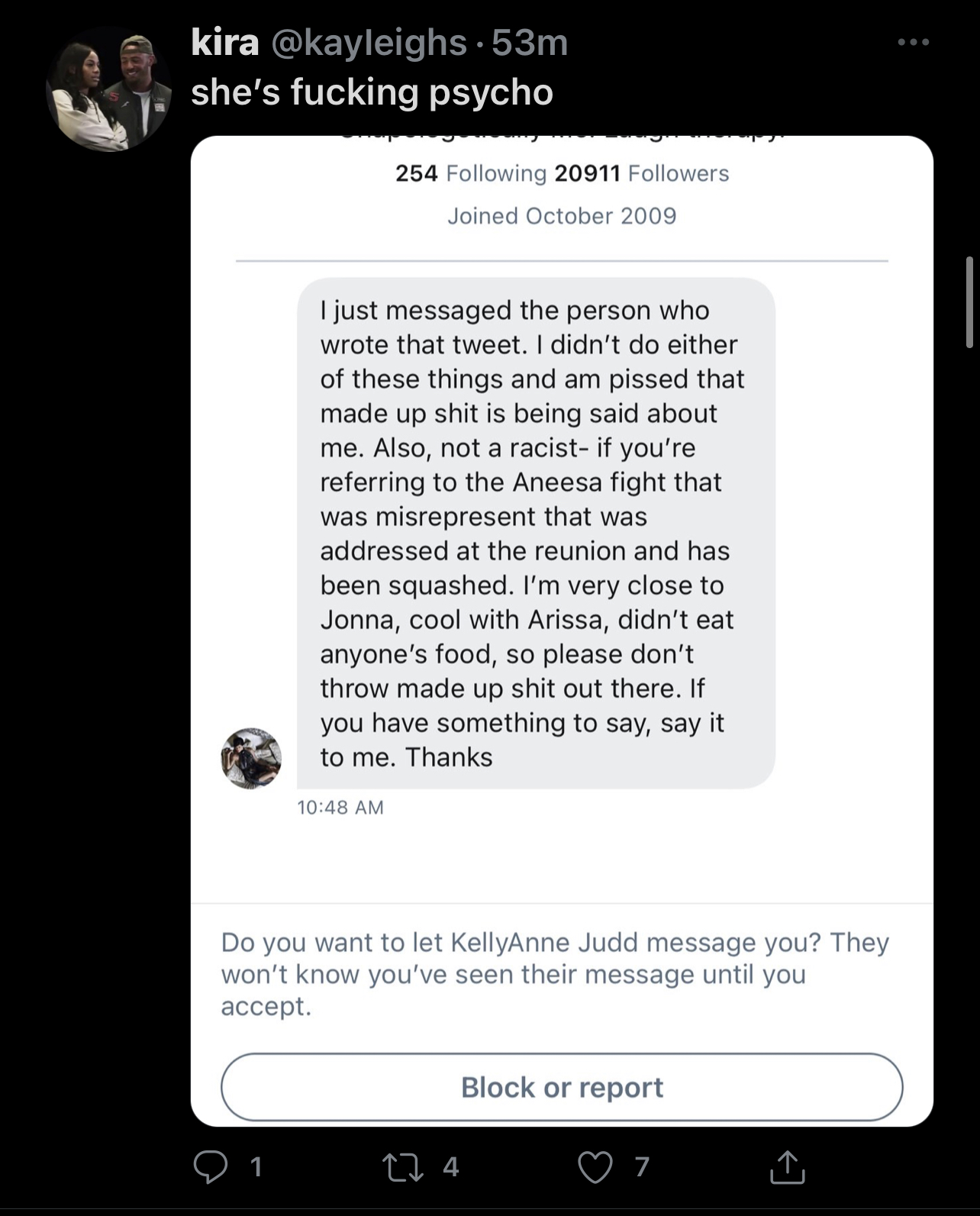This screenshot has width=980, height=1216.
Task: Click the gray direct message bubble
Action: coord(536,533)
